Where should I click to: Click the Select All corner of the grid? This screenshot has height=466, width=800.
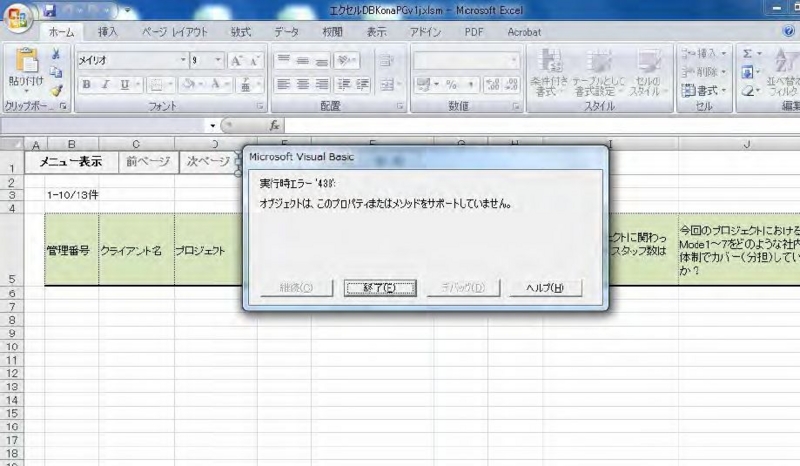pos(12,144)
